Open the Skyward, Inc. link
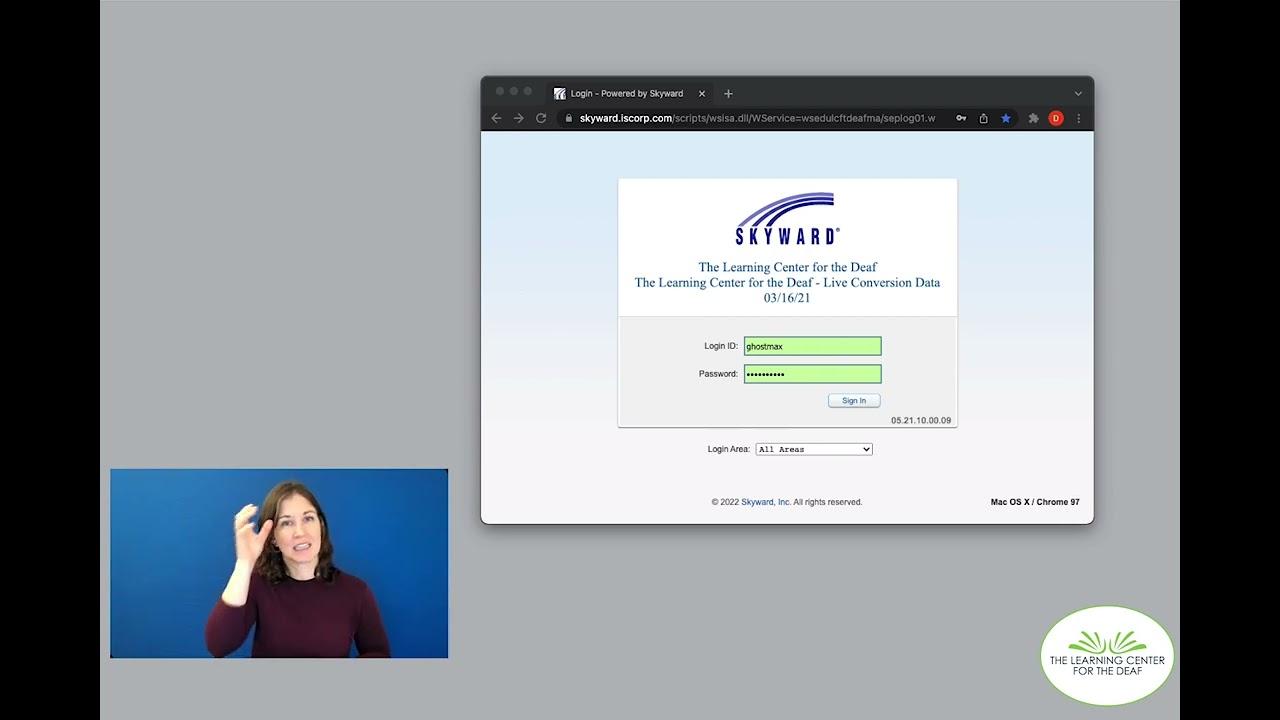This screenshot has width=1280, height=720. pyautogui.click(x=766, y=502)
